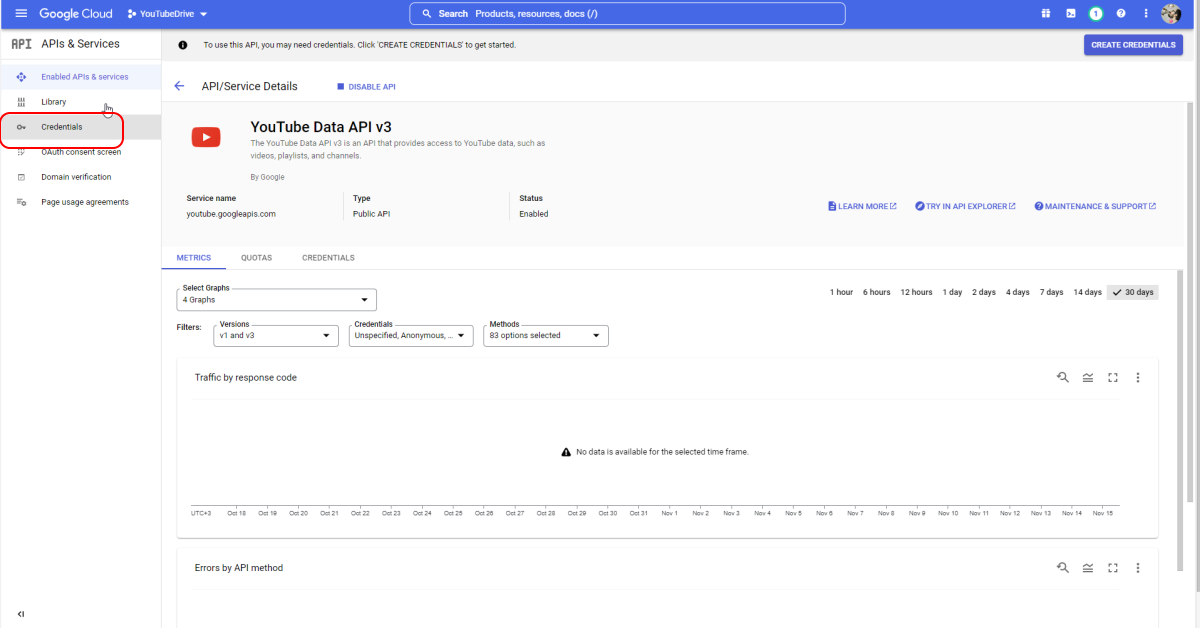Switch to the CREDENTIALS tab
Viewport: 1200px width, 628px height.
pos(328,258)
